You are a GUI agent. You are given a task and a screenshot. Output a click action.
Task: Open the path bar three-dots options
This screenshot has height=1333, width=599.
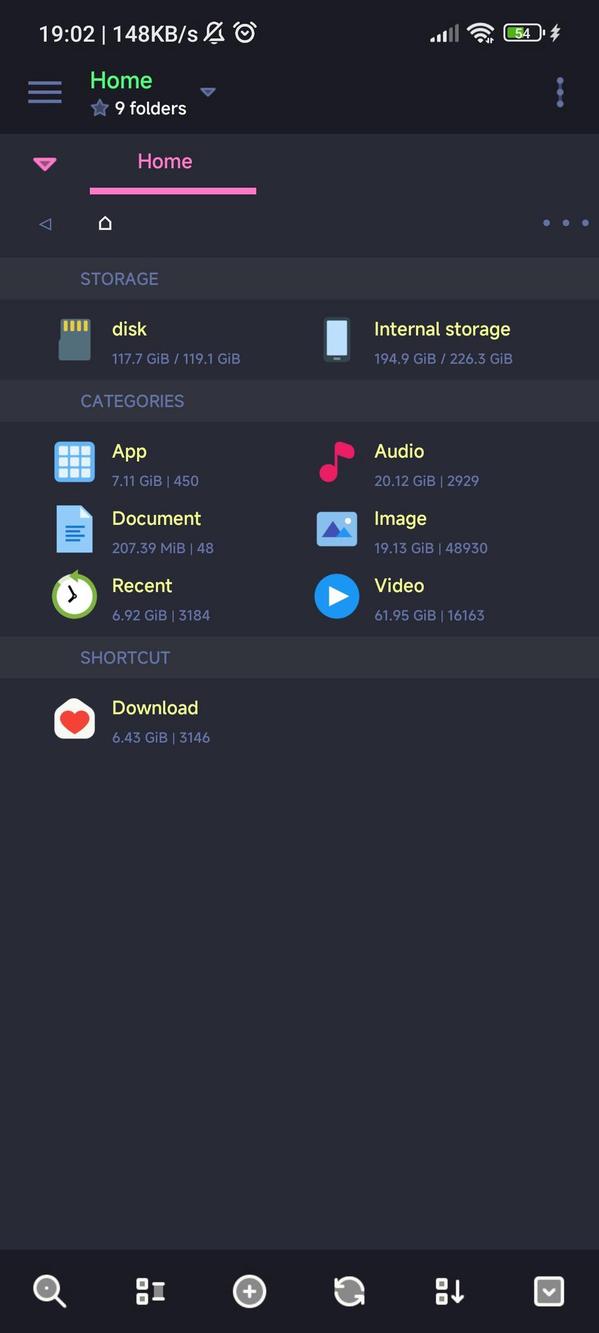(565, 223)
